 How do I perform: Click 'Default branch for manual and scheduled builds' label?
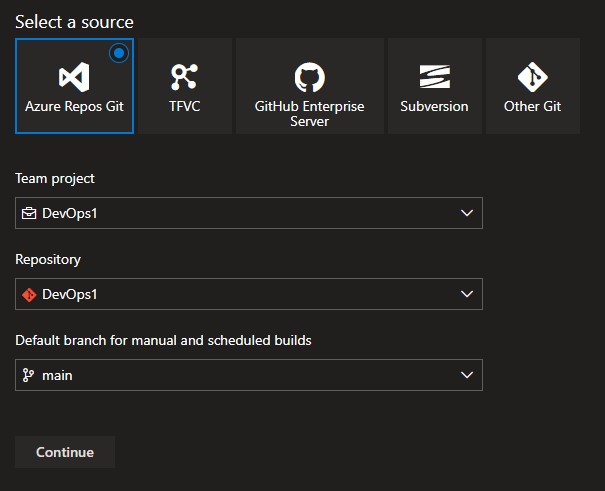163,341
